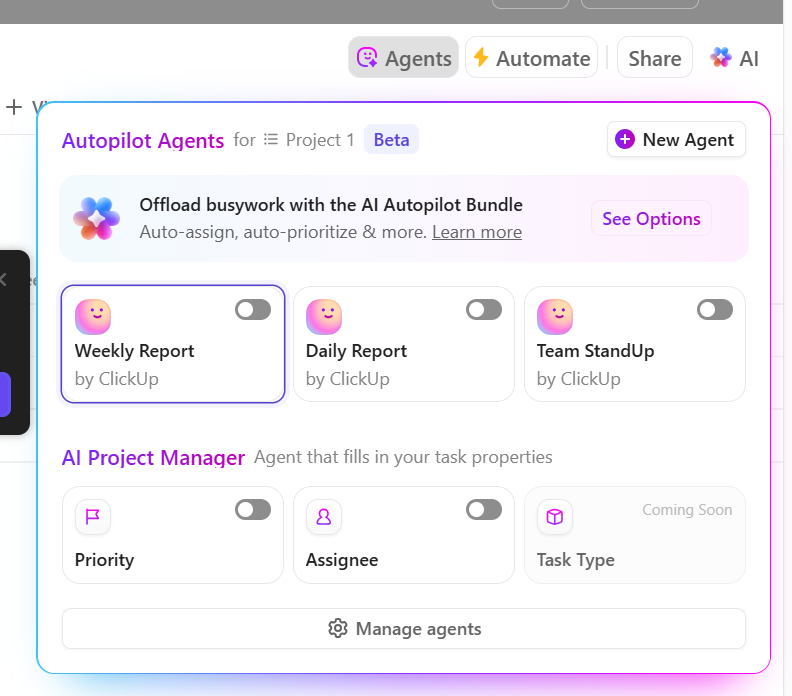Viewport: 792px width, 696px height.
Task: Toggle the Team StandUp agent switch
Action: point(715,310)
